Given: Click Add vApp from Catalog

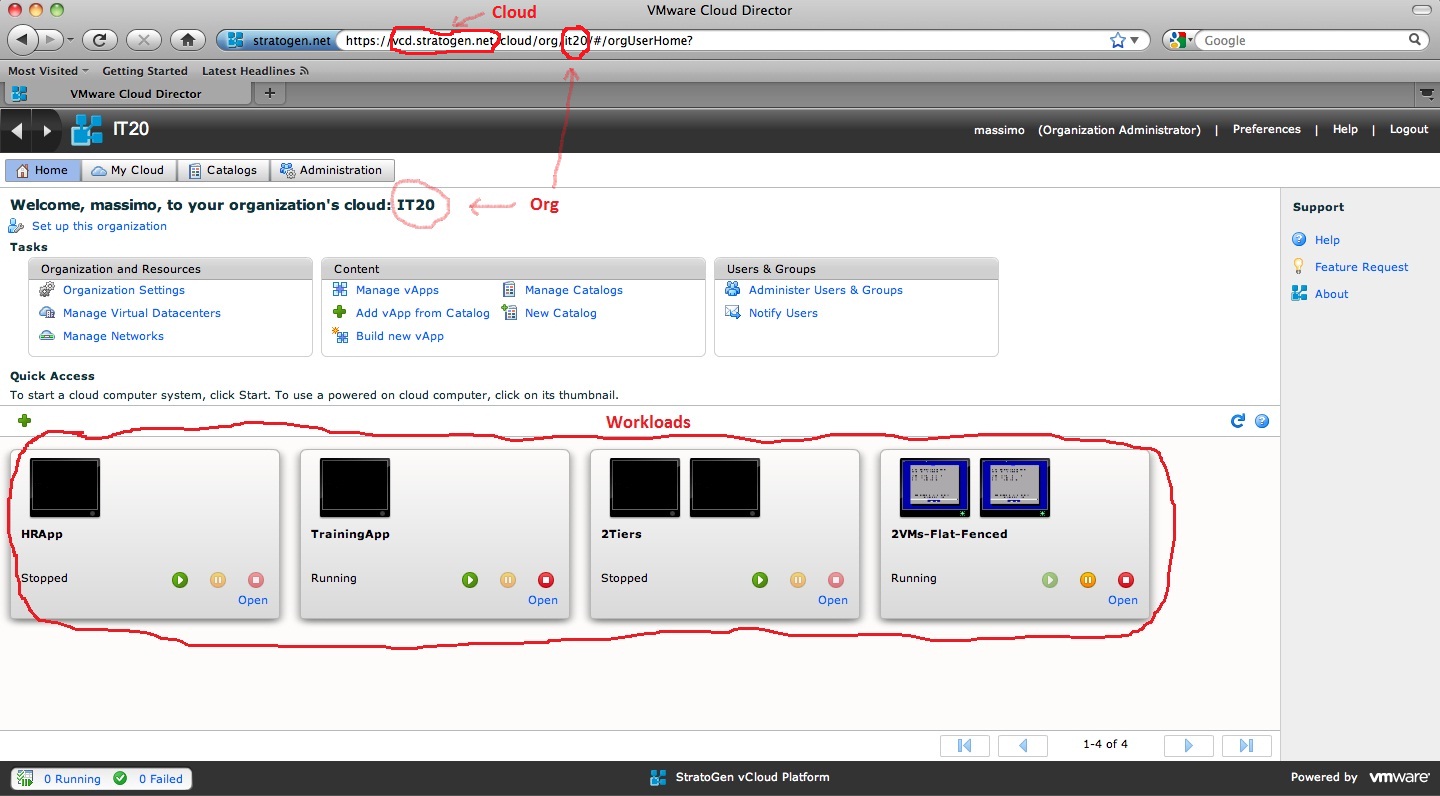Looking at the screenshot, I should pos(423,313).
